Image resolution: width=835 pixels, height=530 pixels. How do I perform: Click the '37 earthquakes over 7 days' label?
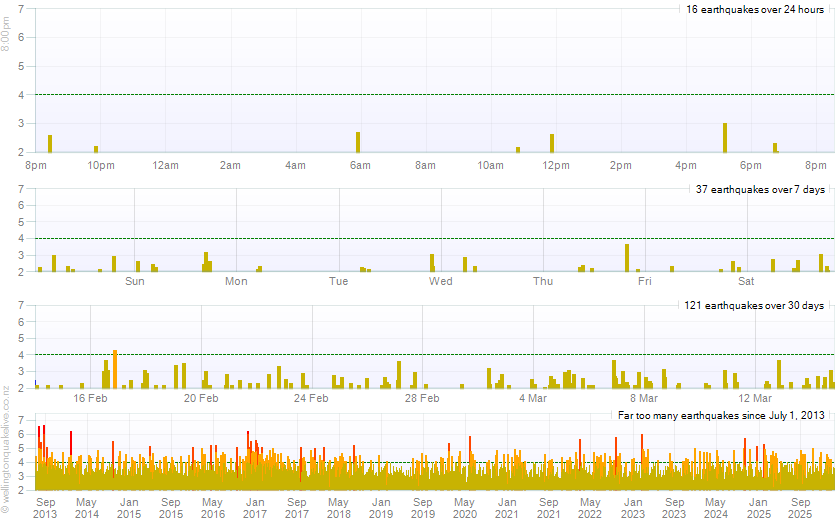click(x=759, y=189)
